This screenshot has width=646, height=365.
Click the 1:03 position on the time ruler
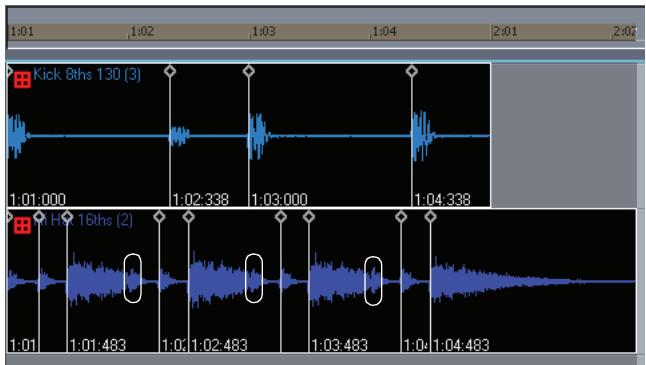point(264,31)
